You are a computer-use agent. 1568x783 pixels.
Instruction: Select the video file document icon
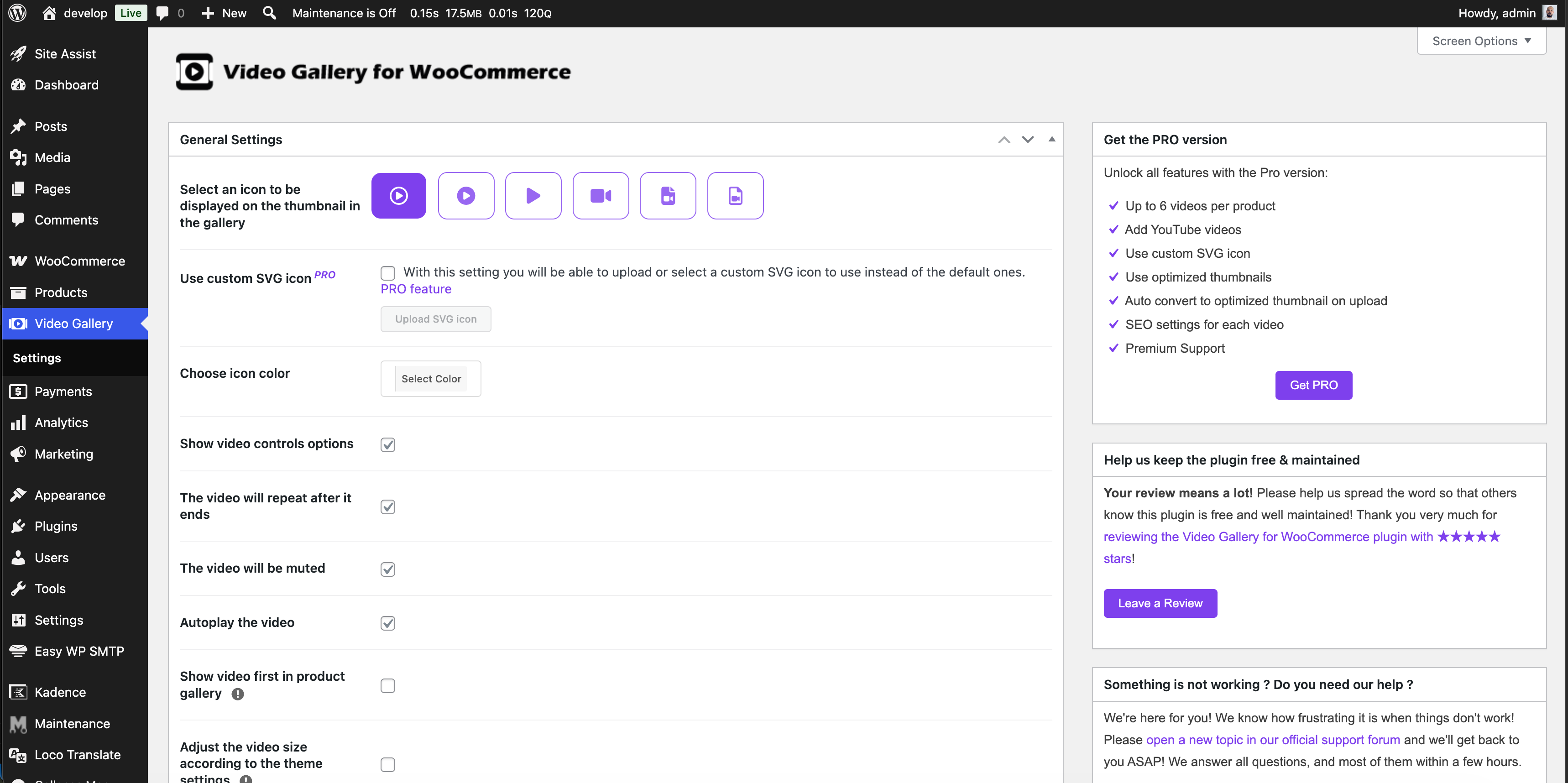tap(668, 195)
